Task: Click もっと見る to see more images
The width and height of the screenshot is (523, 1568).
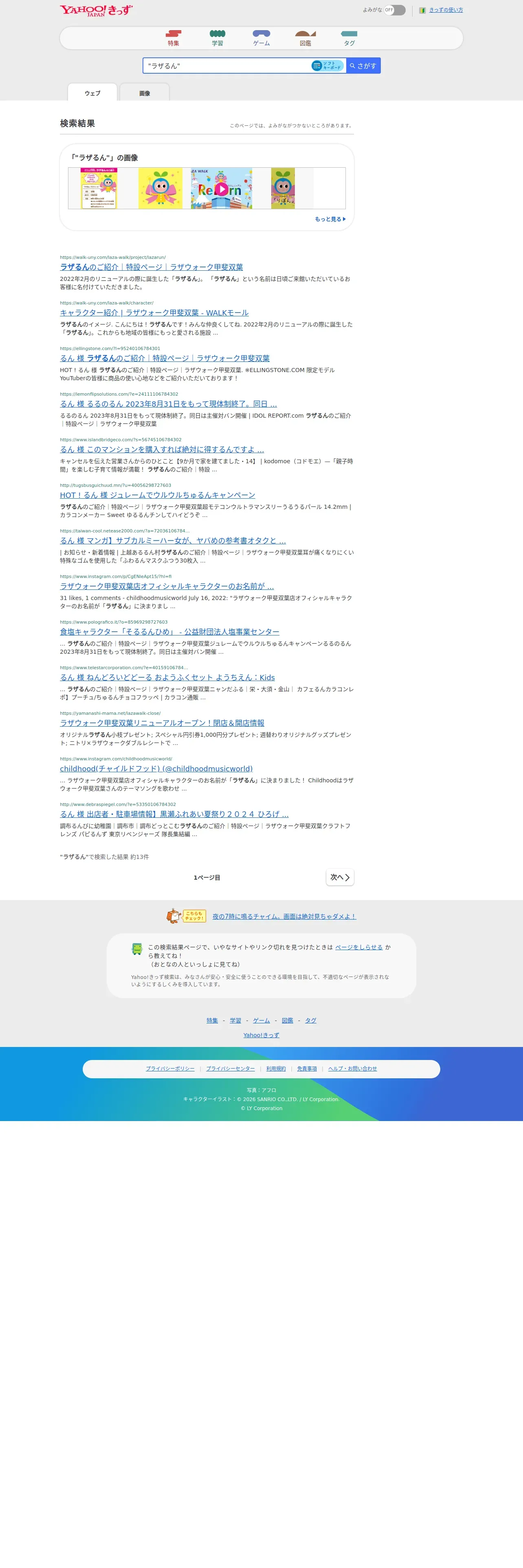Action: [330, 219]
